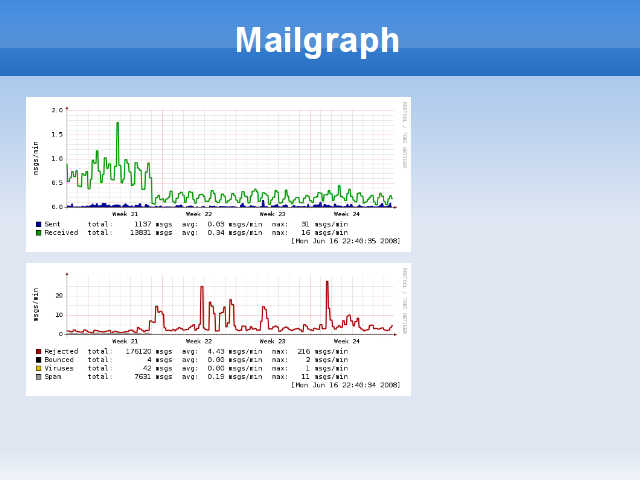Click 'Week 22' label on the bottom graph
Viewport: 640px width, 480px height.
(x=199, y=341)
